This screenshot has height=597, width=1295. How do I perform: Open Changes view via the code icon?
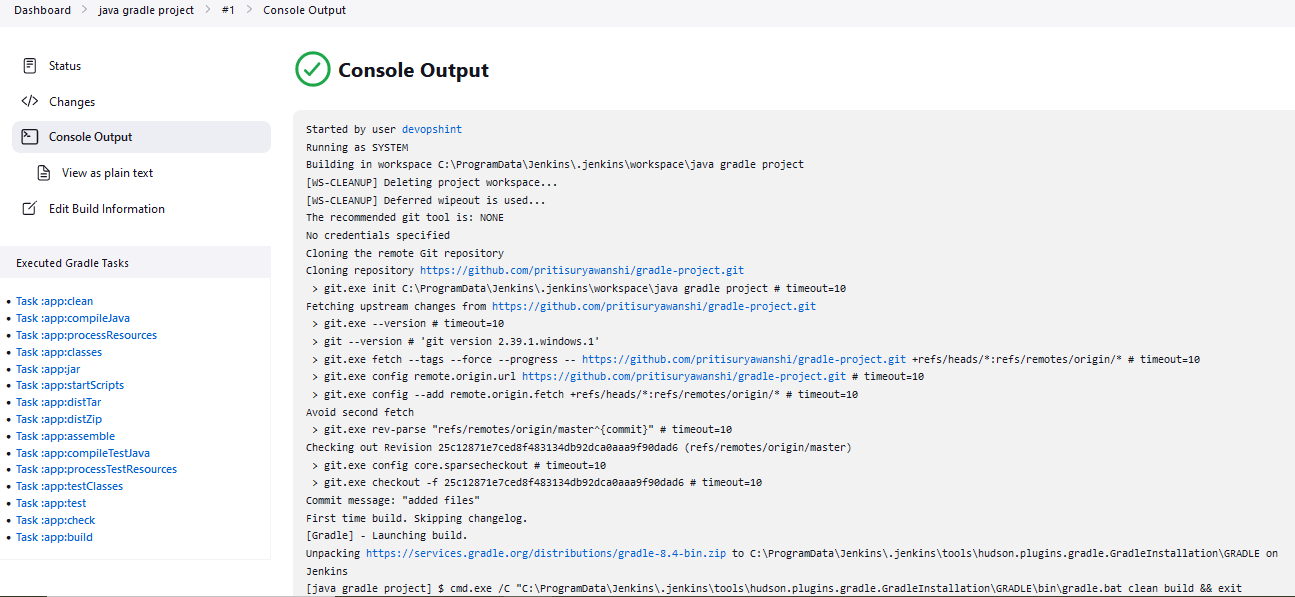(28, 101)
